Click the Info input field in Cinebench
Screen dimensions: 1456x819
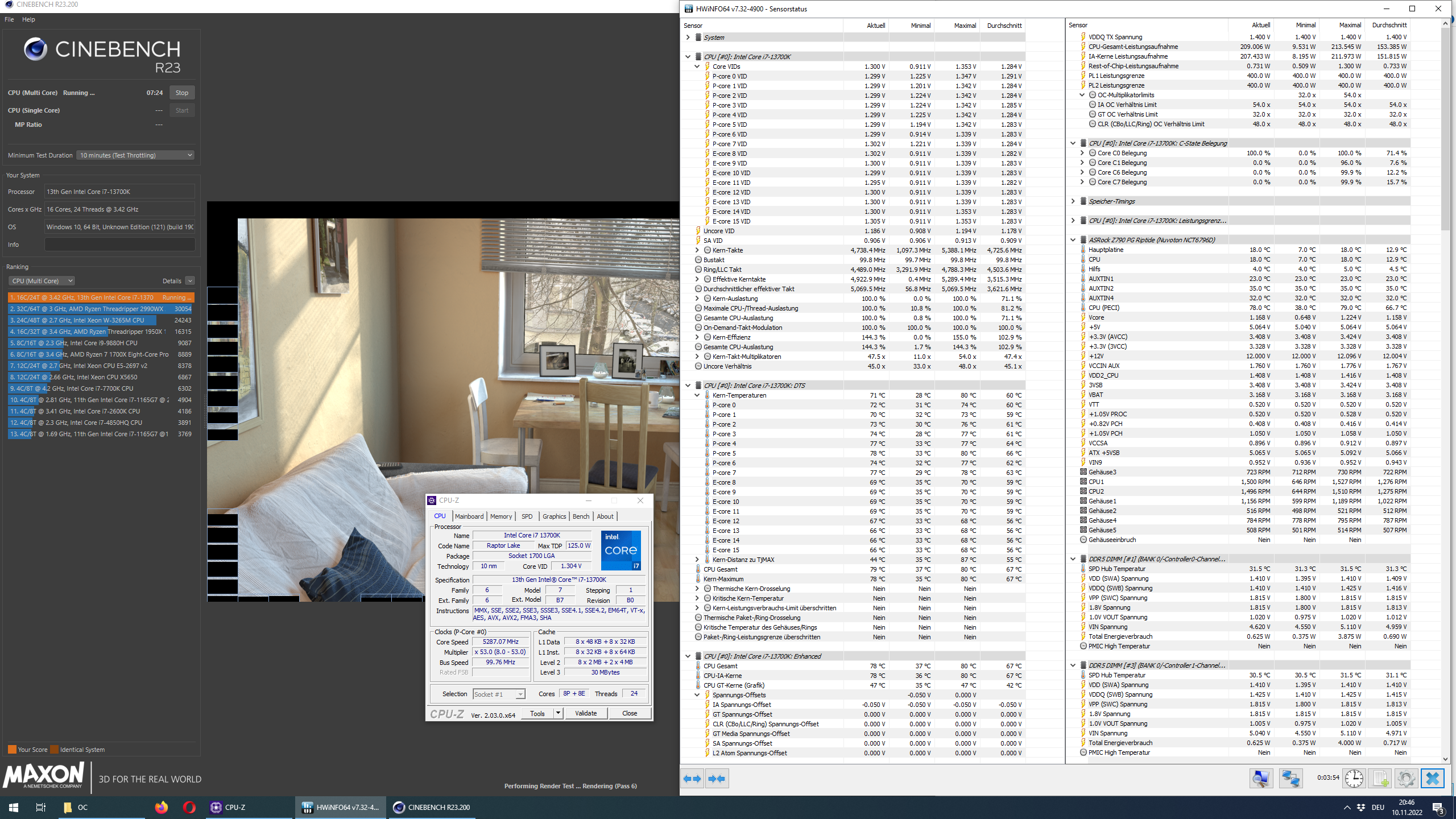[119, 245]
